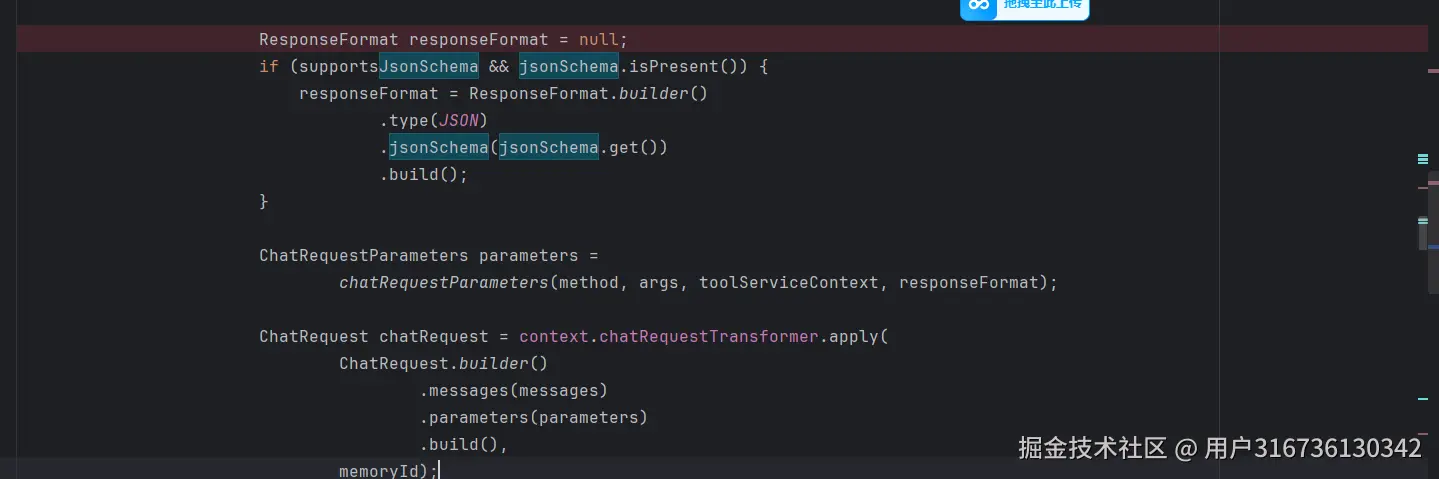
Task: Click highlighted jsonSchema before .isPresent()
Action: point(568,67)
